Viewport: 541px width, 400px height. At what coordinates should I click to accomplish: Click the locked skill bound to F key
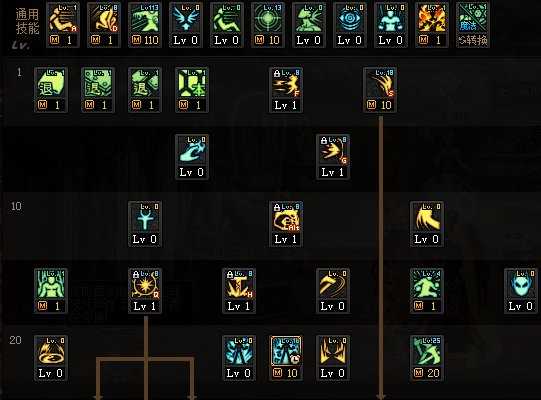tap(286, 83)
